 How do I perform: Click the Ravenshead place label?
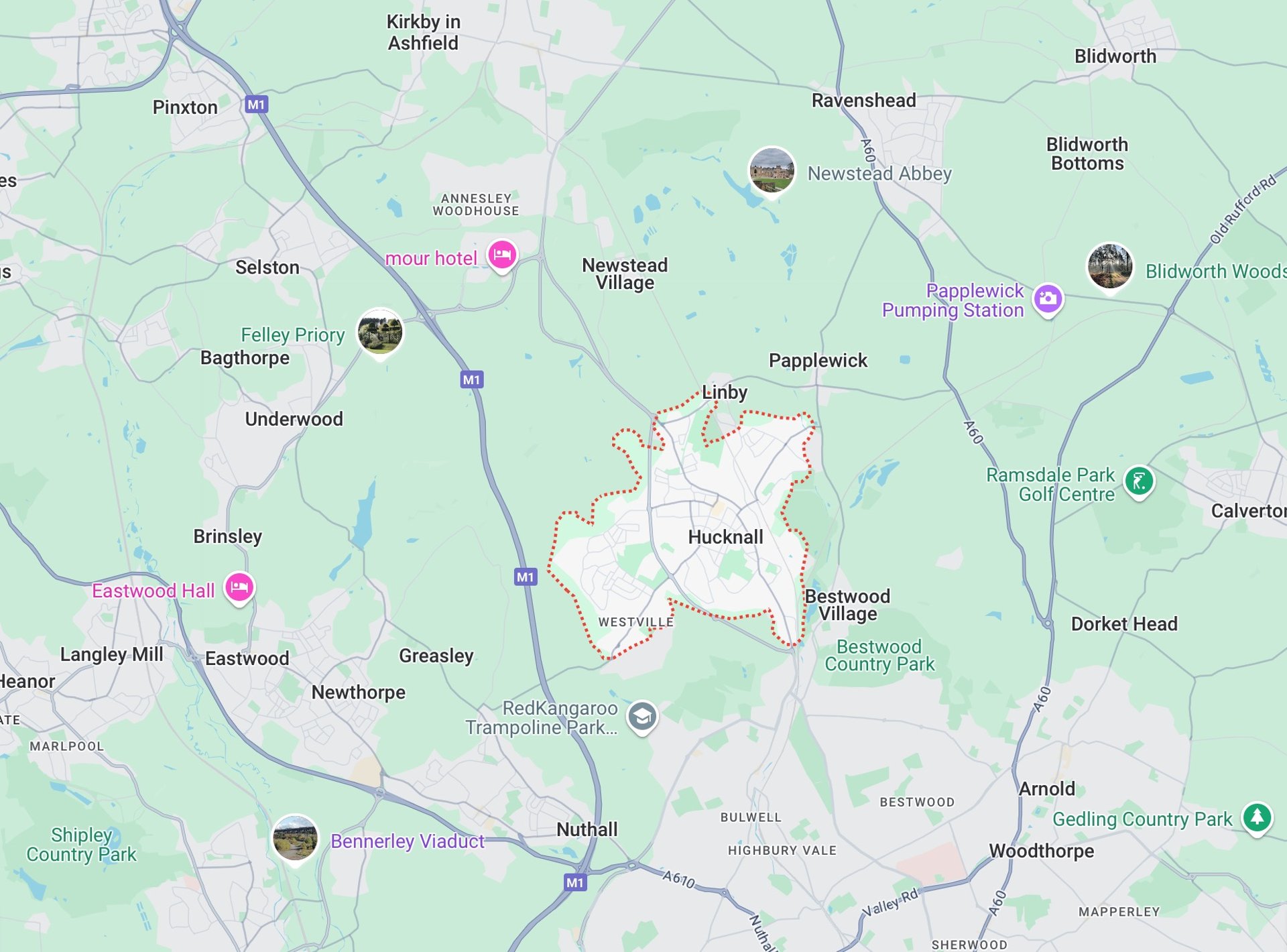pyautogui.click(x=863, y=101)
